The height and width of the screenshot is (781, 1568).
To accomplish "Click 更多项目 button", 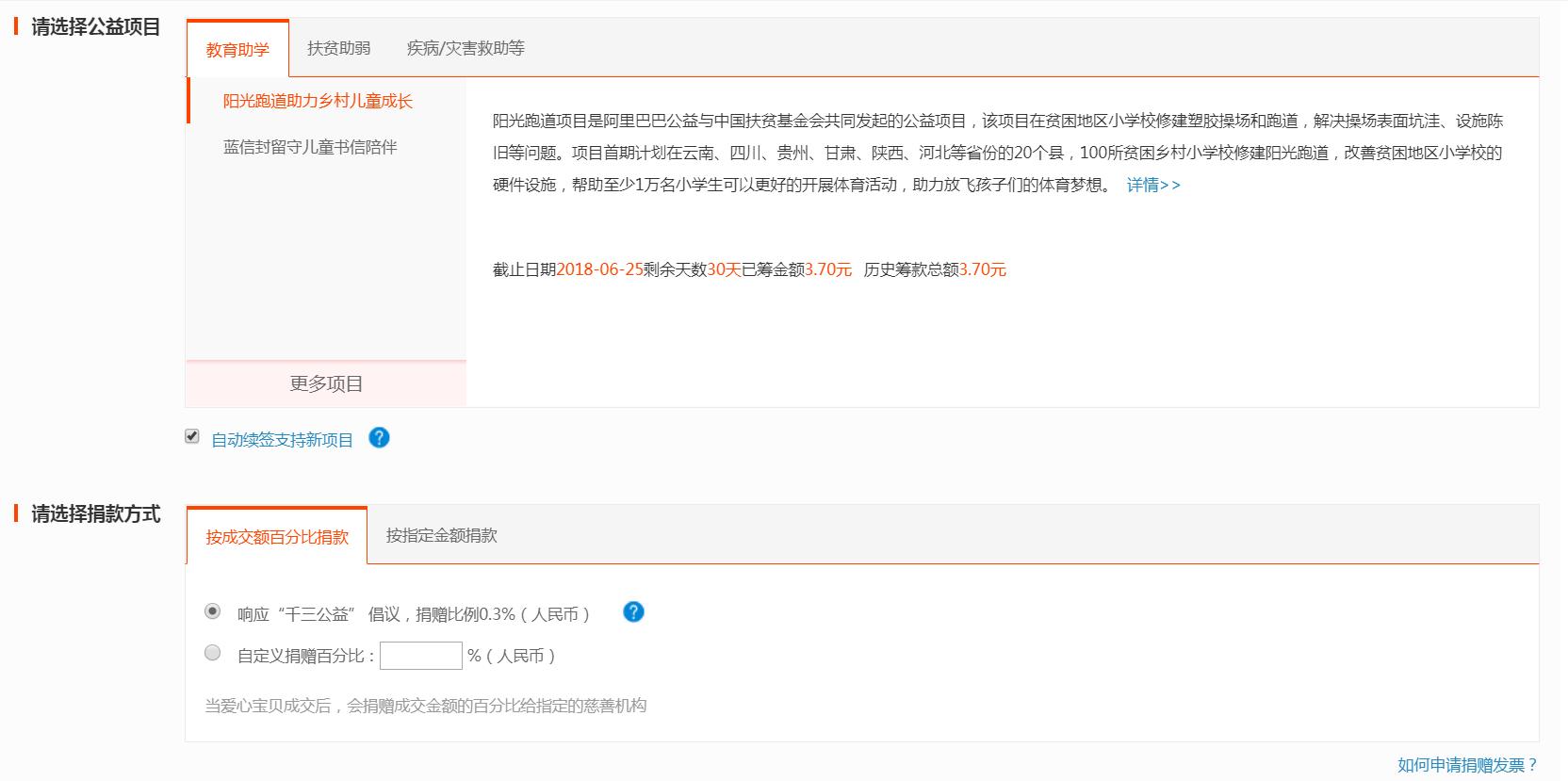I will [326, 383].
